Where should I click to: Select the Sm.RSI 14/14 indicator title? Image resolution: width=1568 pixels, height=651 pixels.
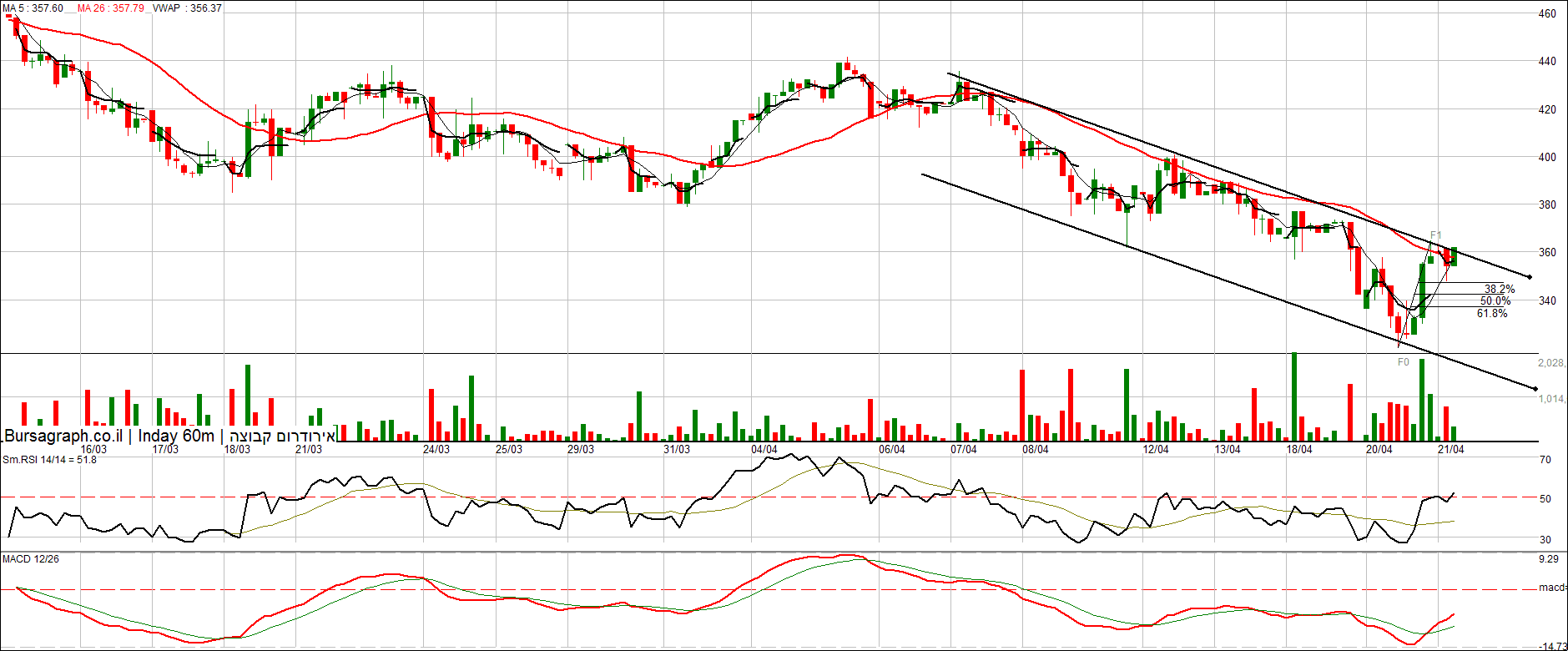tap(49, 460)
